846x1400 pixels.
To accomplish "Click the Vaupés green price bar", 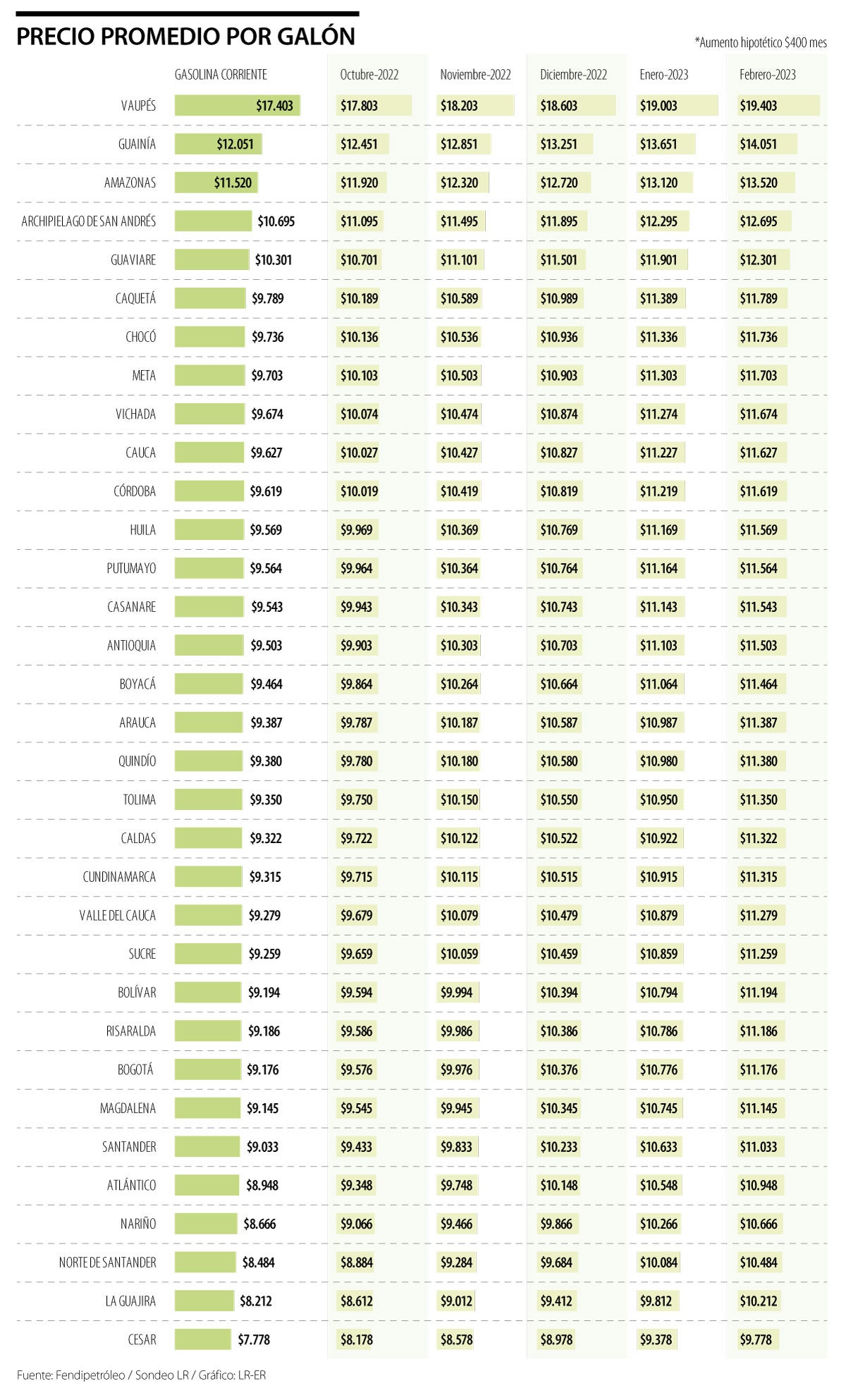I will 237,106.
